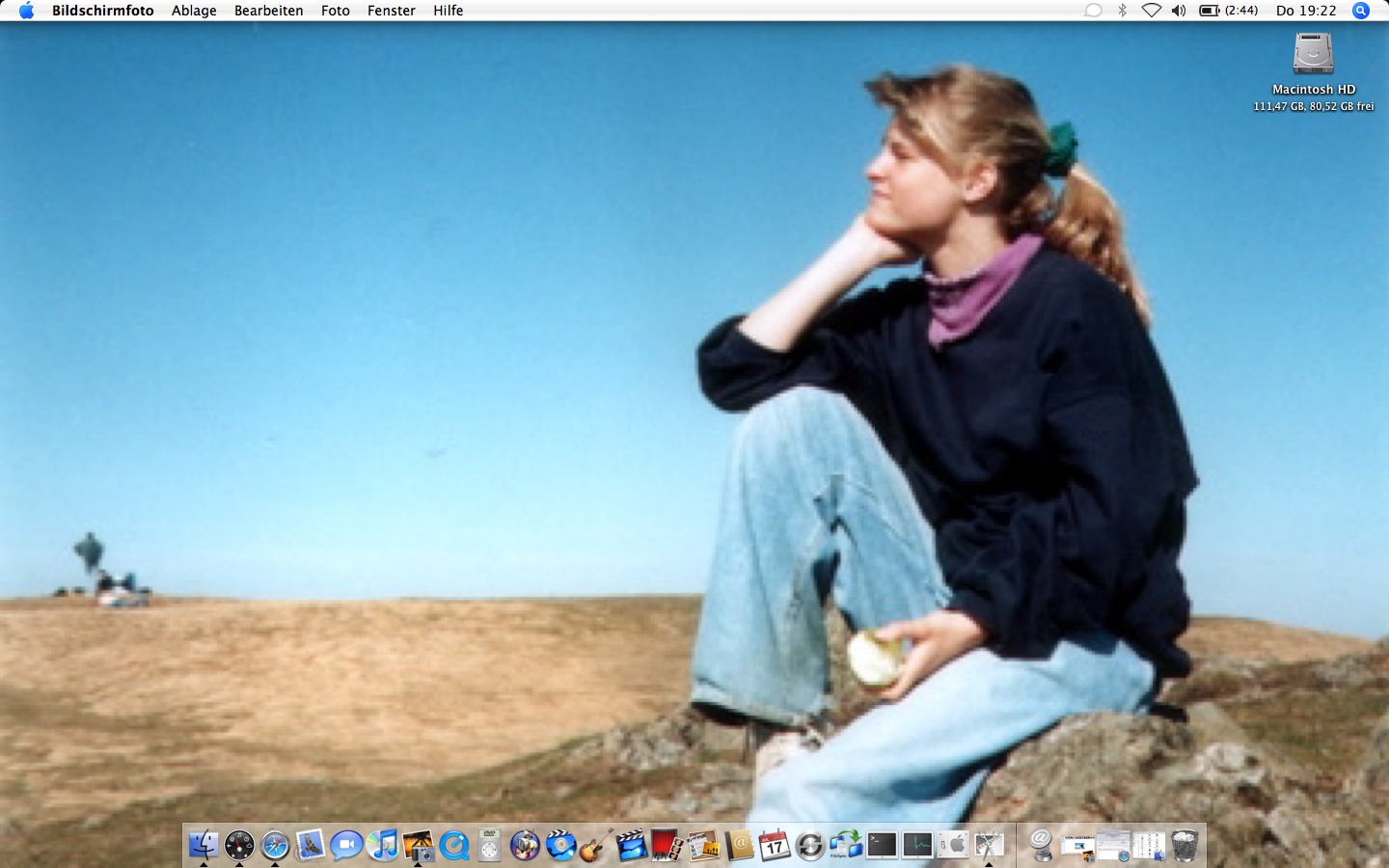Open the Ablage menu
1389x868 pixels.
[194, 11]
